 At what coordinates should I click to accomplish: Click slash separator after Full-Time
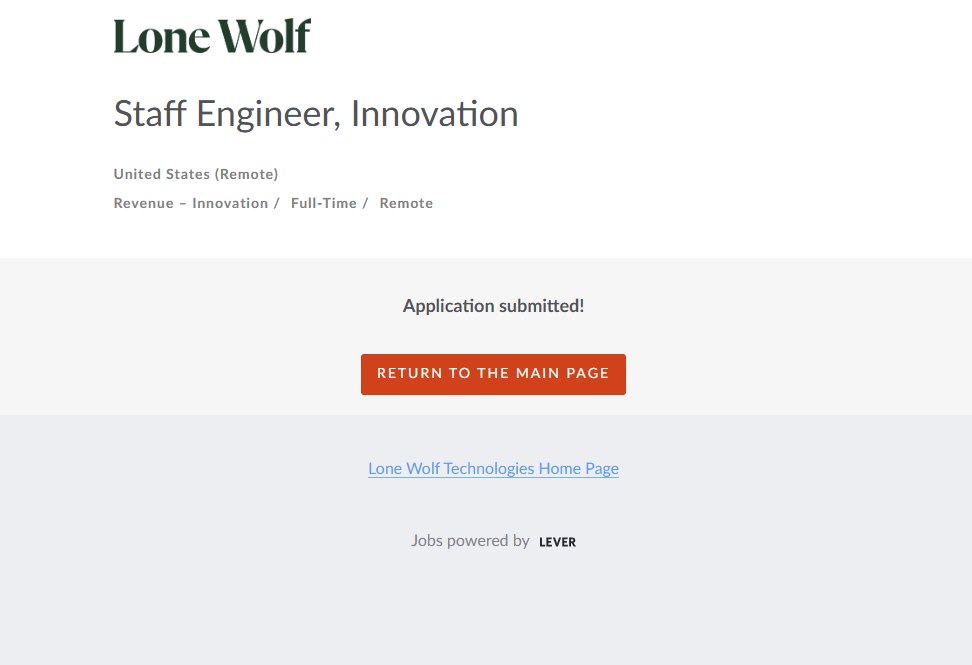365,203
